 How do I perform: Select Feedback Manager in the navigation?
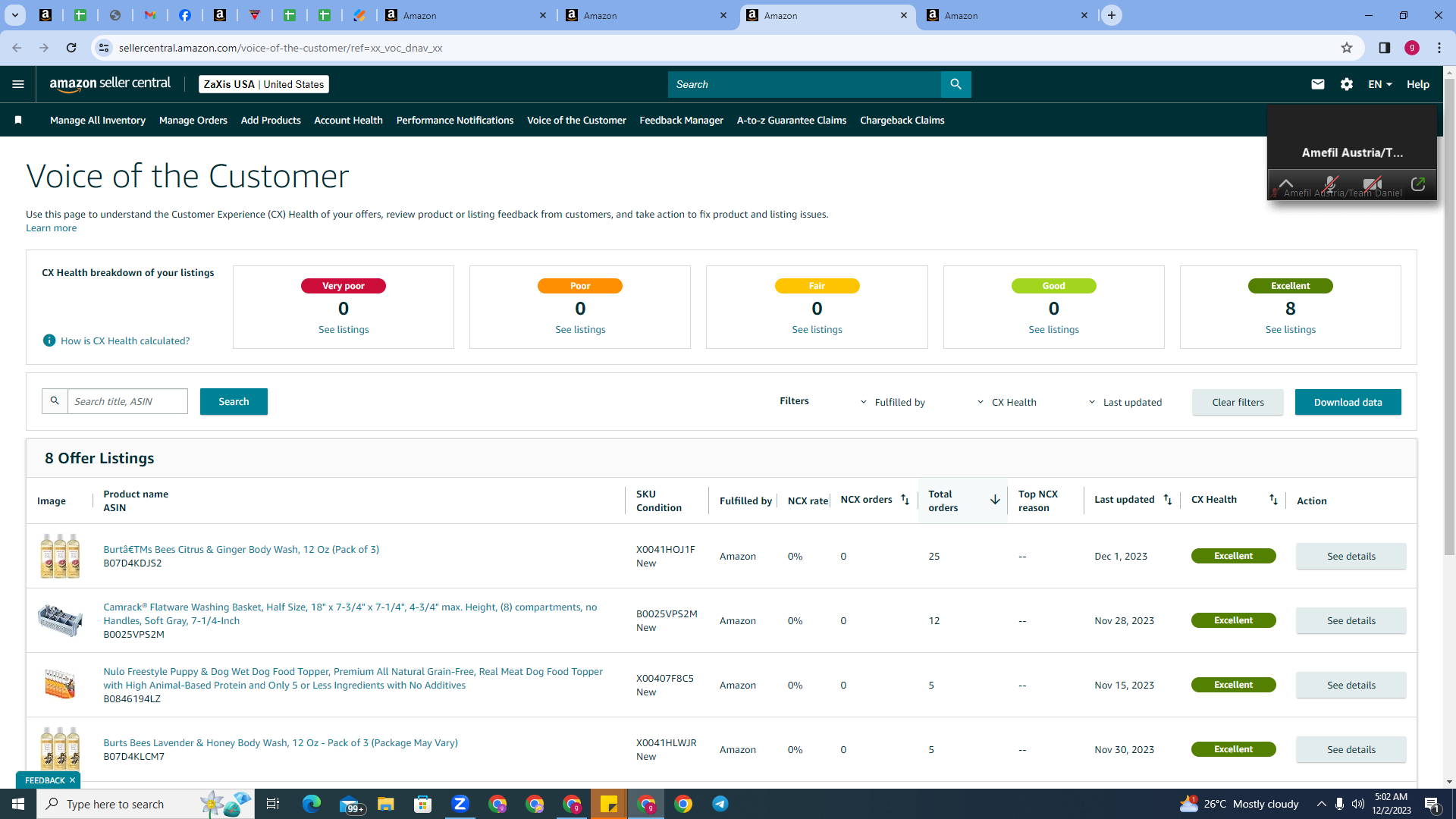(x=681, y=120)
